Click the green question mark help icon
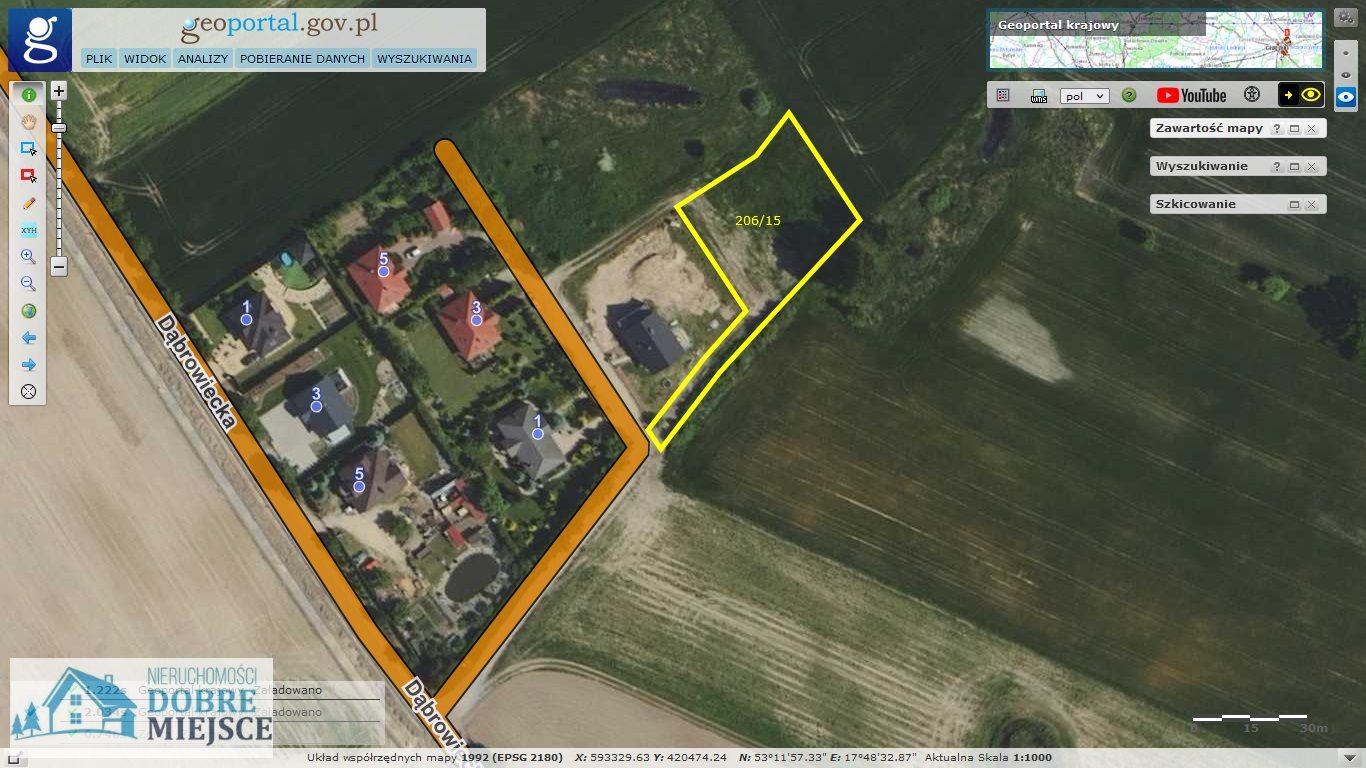This screenshot has width=1366, height=768. 1129,96
